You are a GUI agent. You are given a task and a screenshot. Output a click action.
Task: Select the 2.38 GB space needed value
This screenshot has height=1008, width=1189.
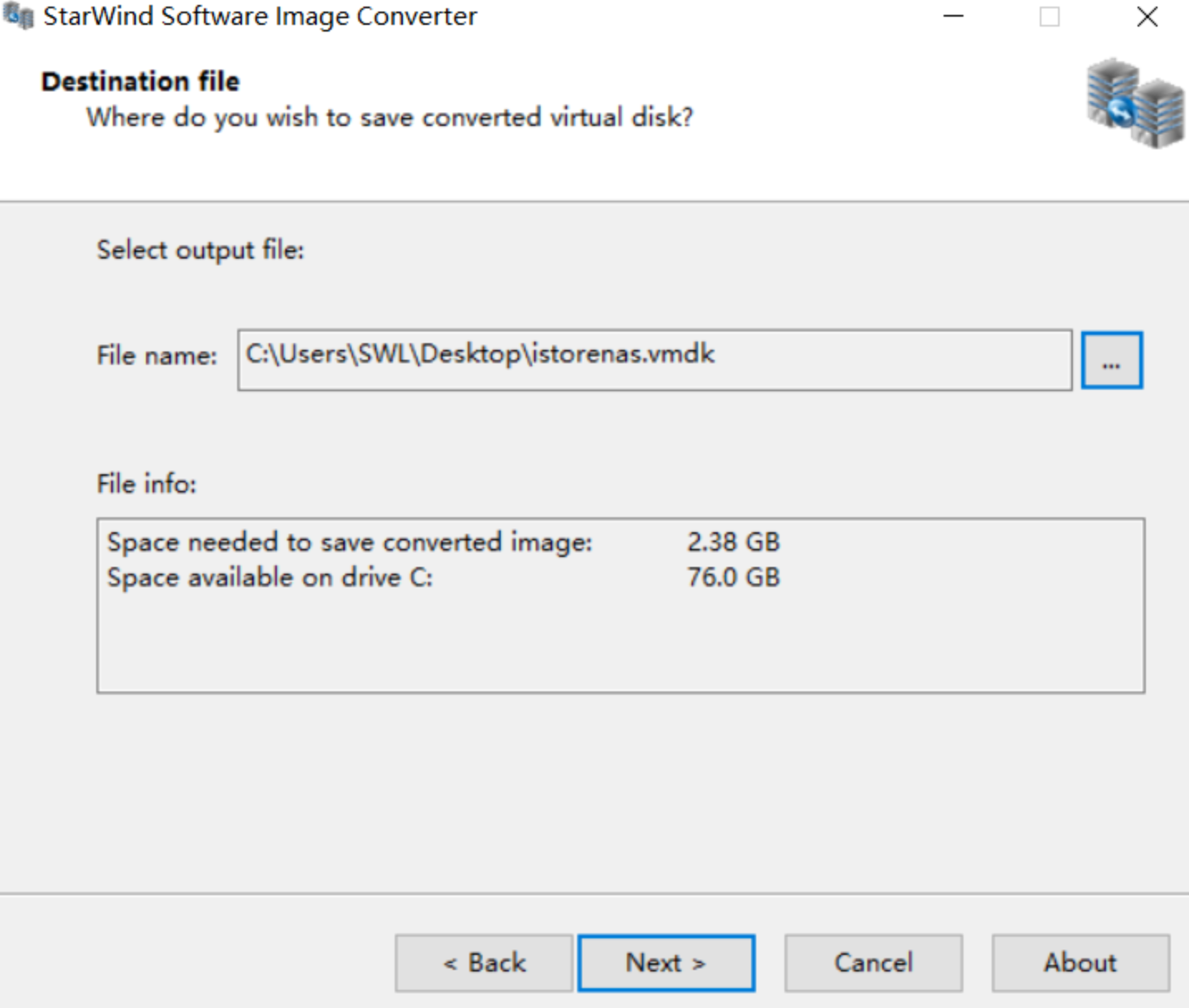[x=733, y=542]
